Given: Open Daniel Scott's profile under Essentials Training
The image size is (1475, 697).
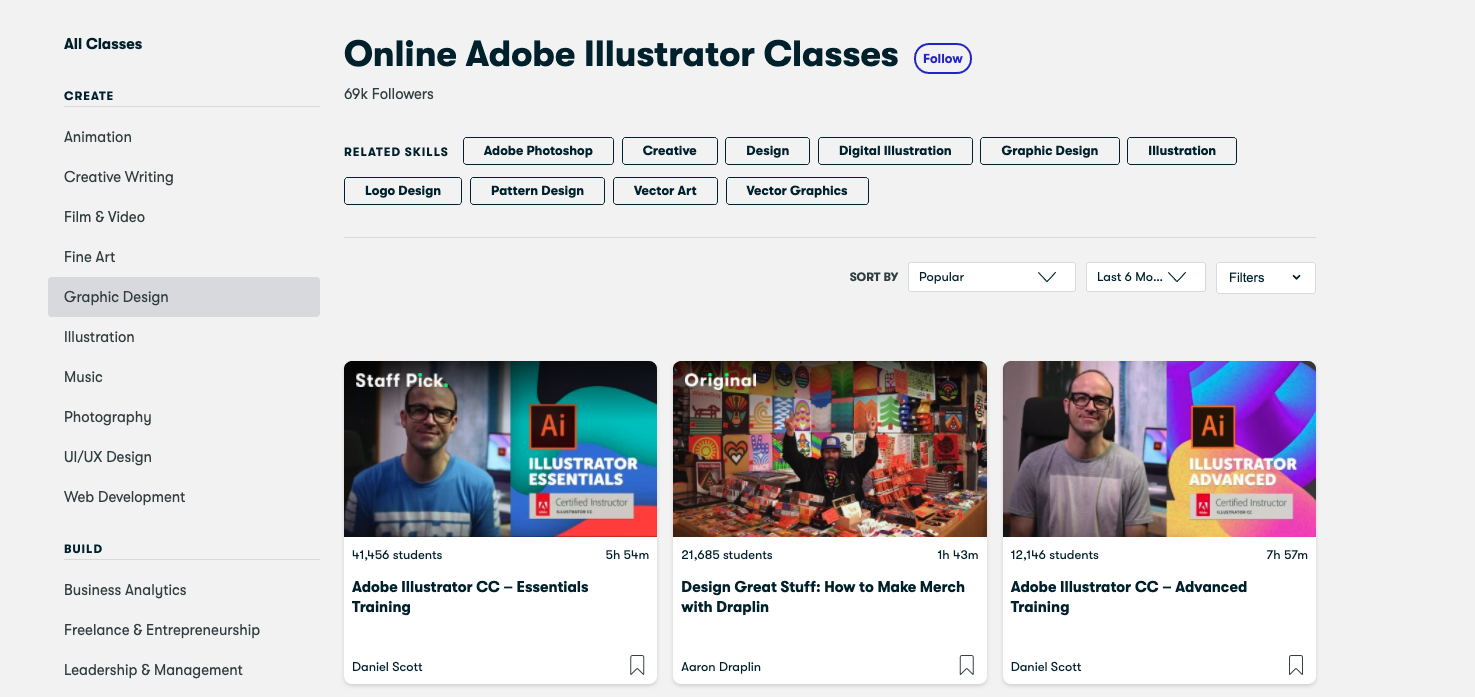Looking at the screenshot, I should [x=387, y=667].
